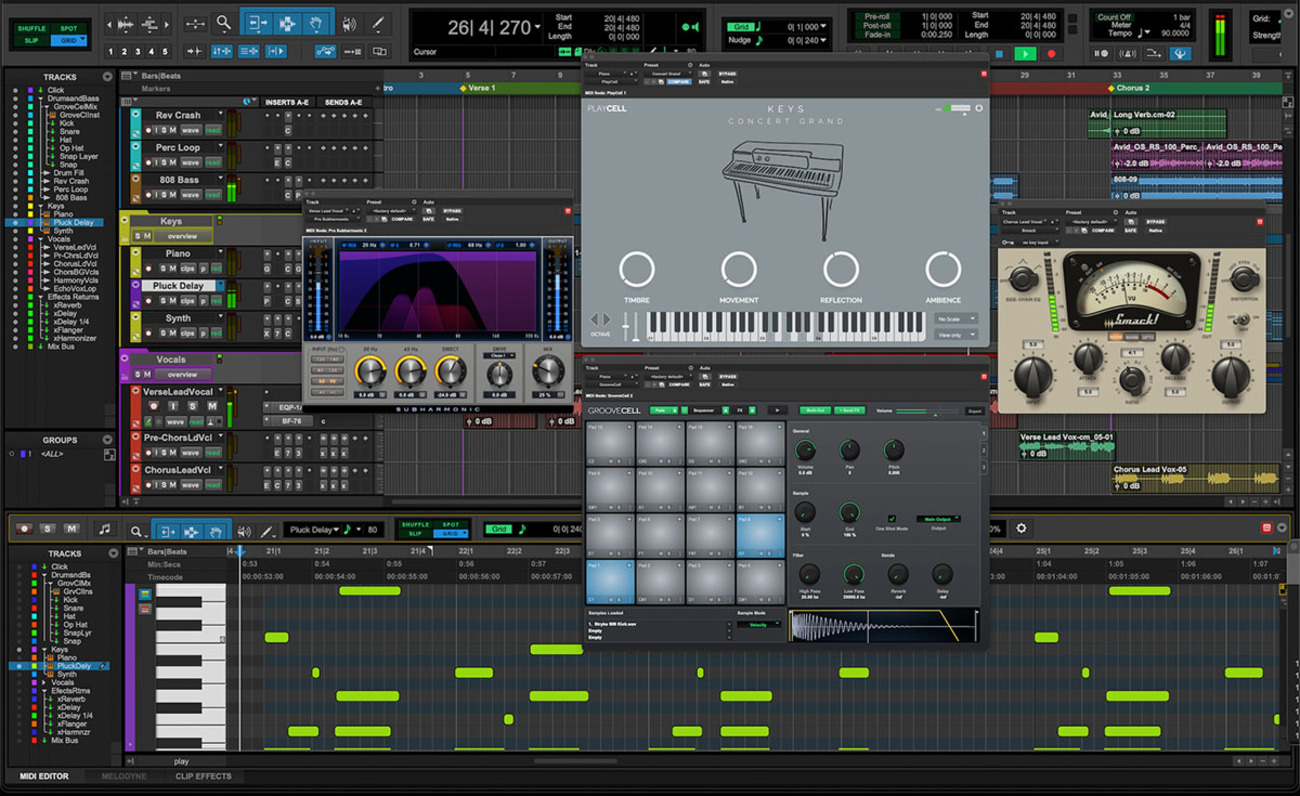Open the main counter format dropdown arrow
Image resolution: width=1300 pixels, height=796 pixels.
coord(537,27)
